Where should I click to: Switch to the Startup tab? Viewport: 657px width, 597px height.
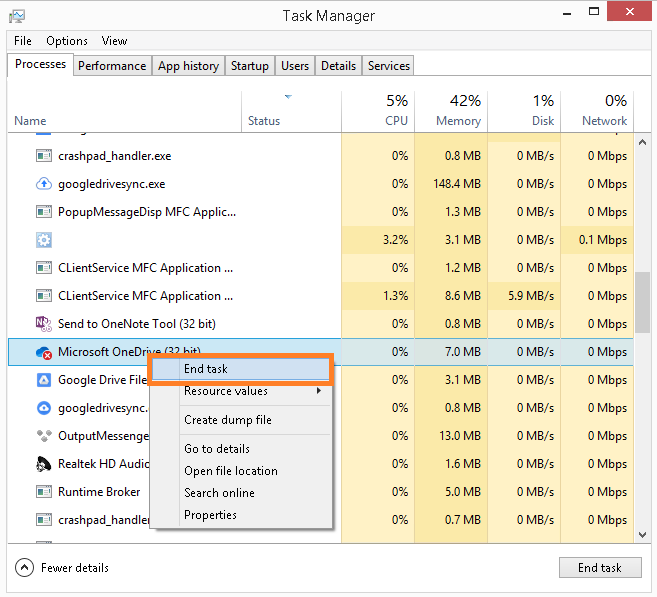tap(250, 66)
